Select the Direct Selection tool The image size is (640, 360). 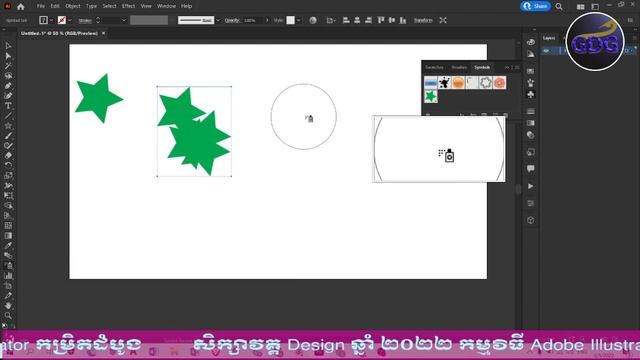(x=8, y=56)
